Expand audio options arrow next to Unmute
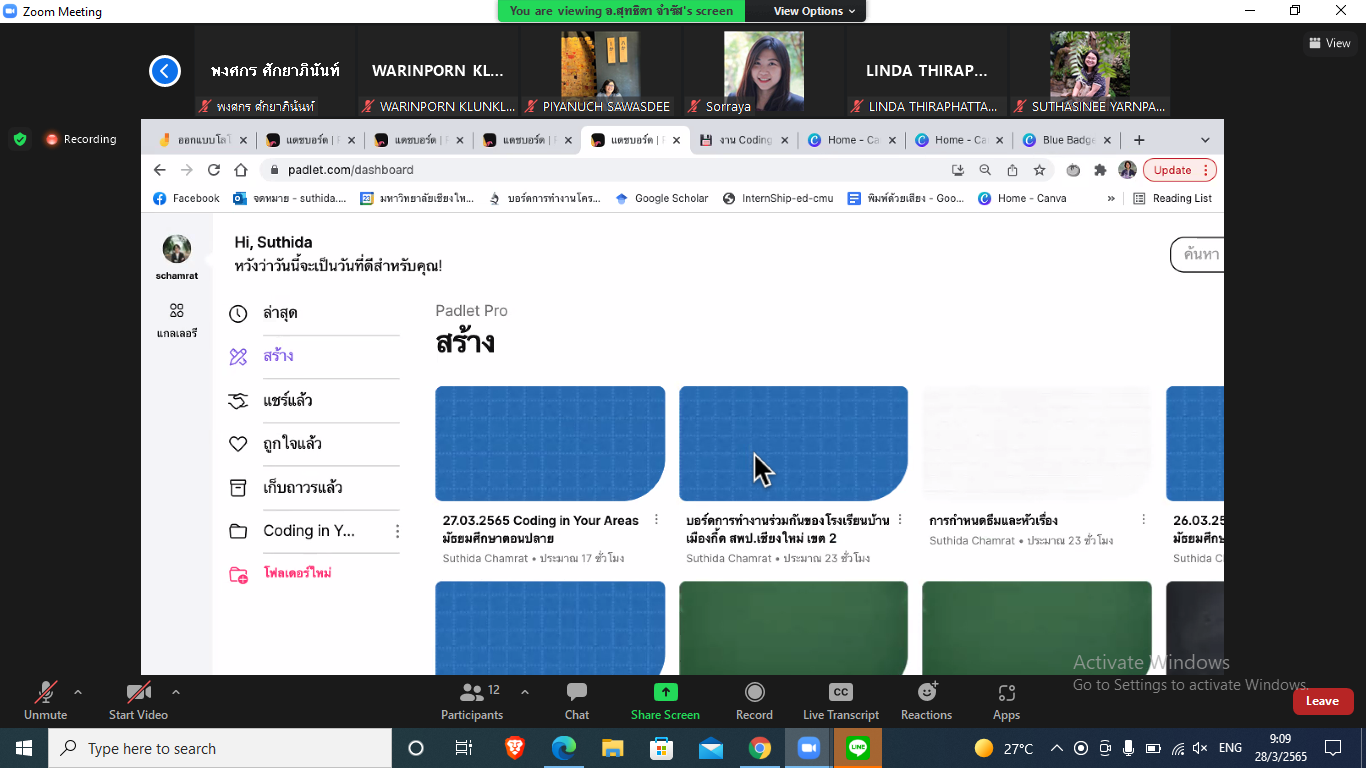1366x768 pixels. [x=78, y=692]
